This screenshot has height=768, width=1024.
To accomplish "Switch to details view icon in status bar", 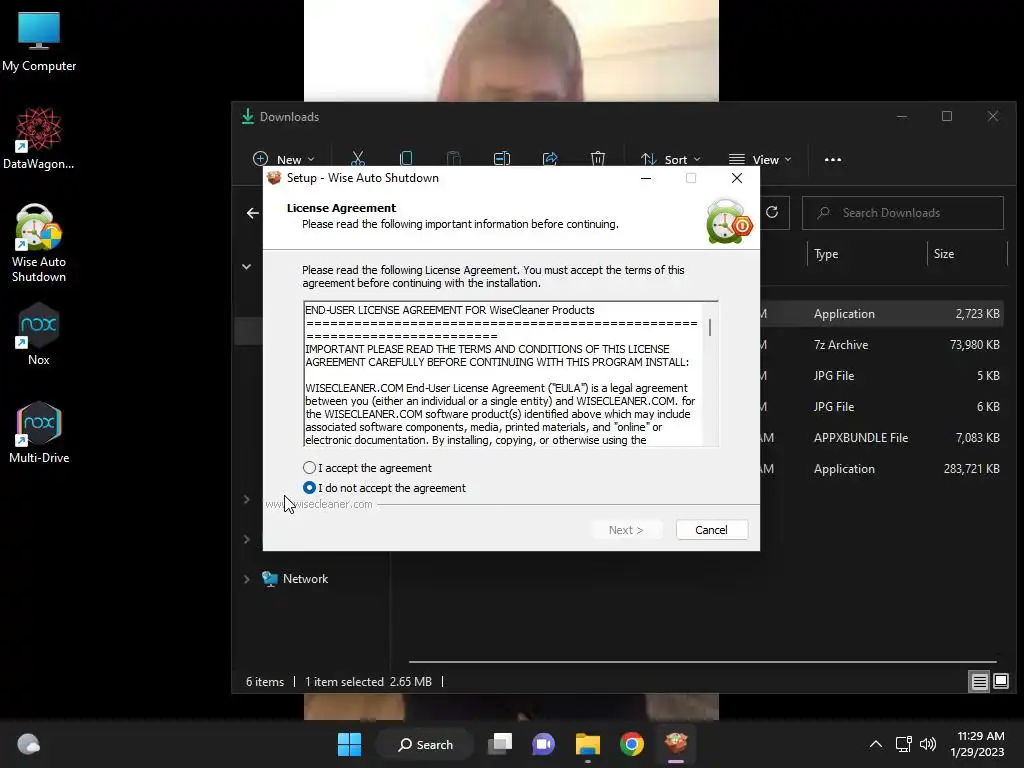I will point(979,682).
